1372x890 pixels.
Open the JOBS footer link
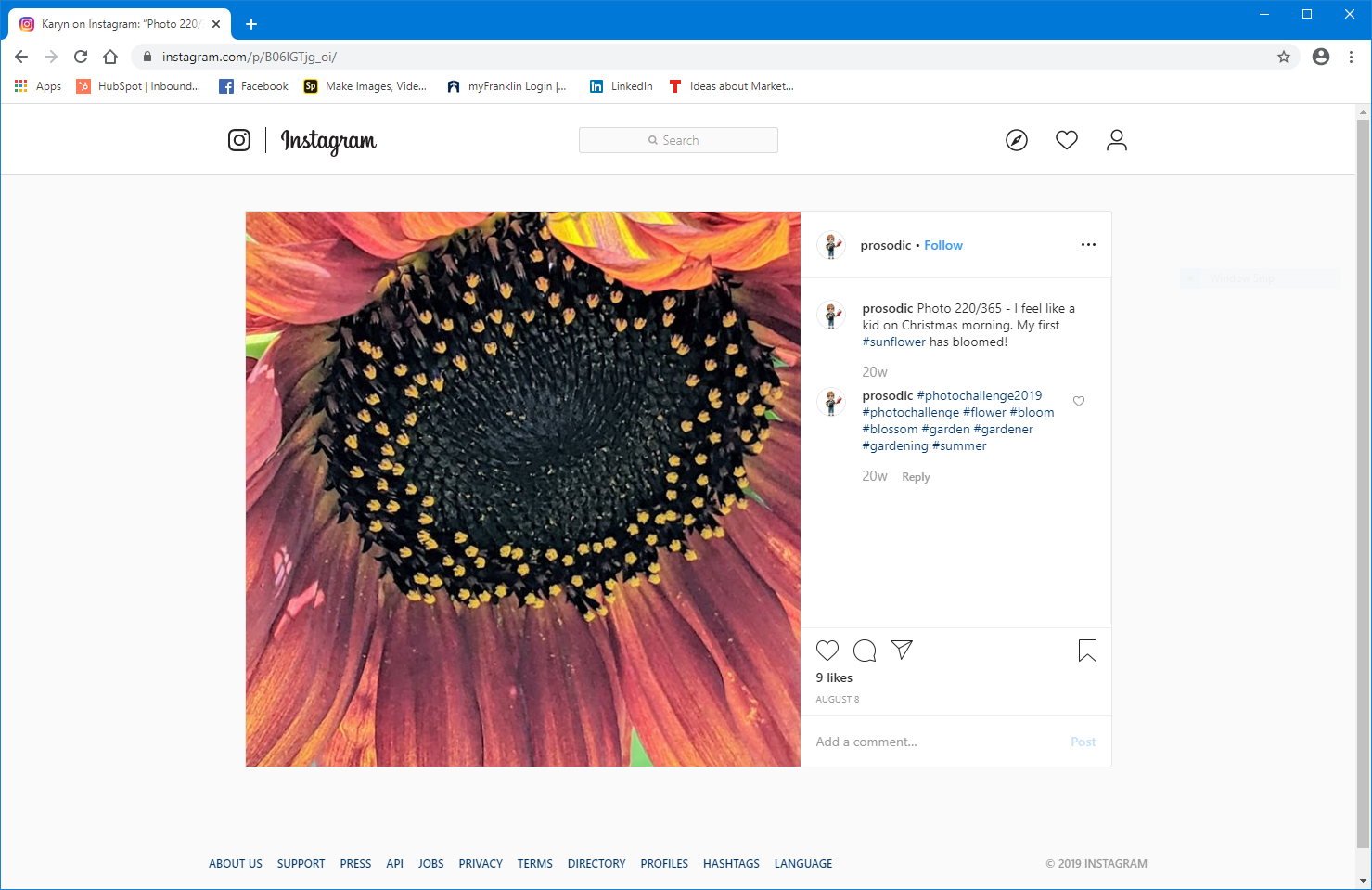click(431, 864)
